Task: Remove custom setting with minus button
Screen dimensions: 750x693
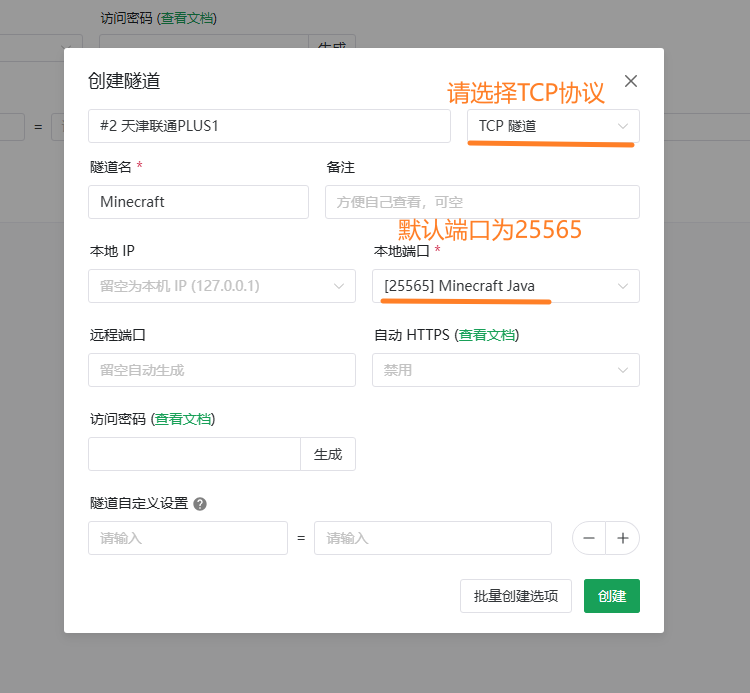Action: 589,538
